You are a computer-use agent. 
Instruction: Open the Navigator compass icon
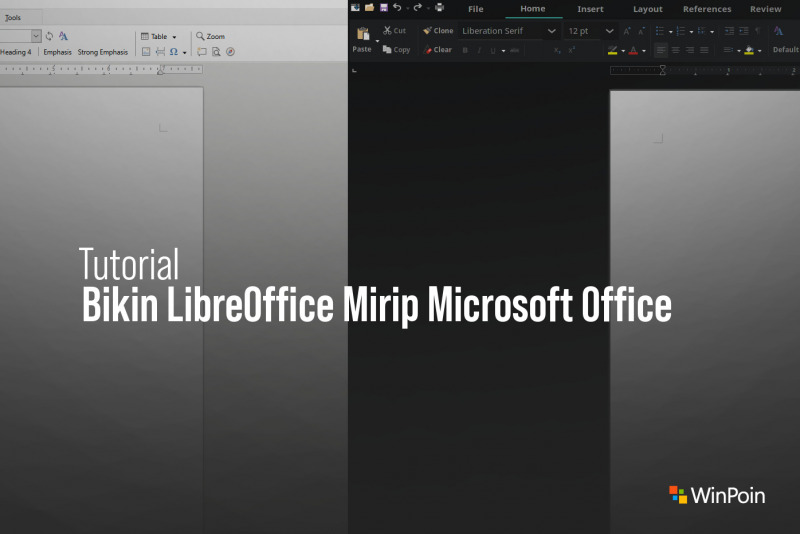pos(231,52)
